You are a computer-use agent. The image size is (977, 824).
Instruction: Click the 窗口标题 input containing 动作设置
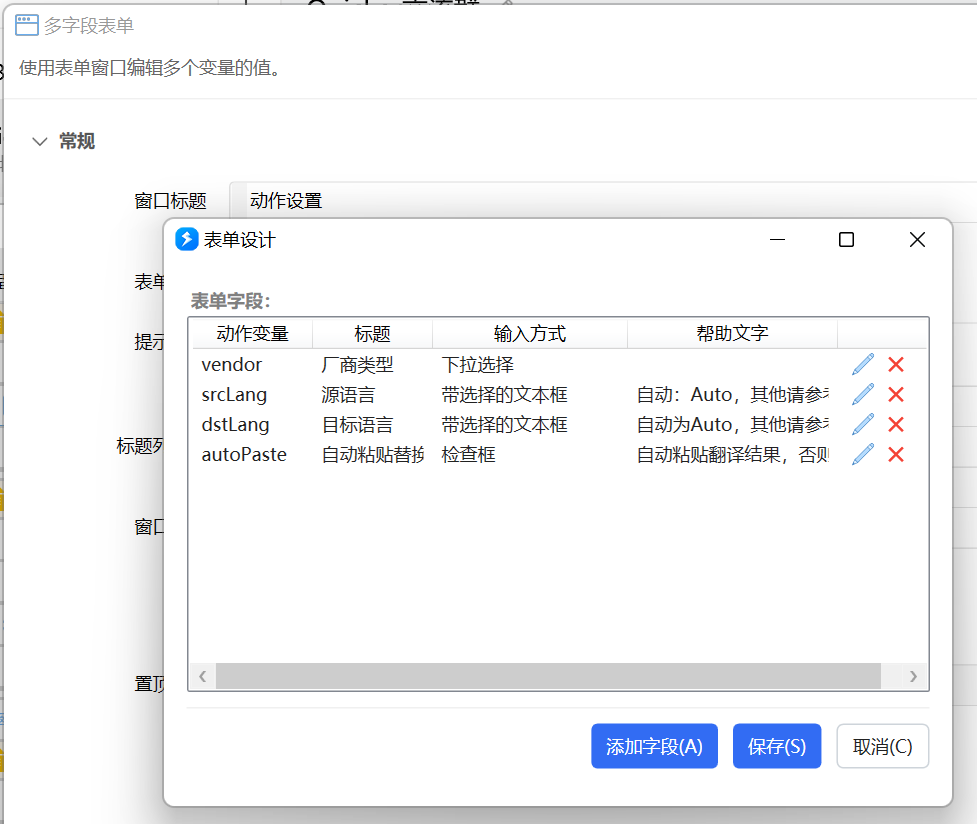pyautogui.click(x=603, y=201)
